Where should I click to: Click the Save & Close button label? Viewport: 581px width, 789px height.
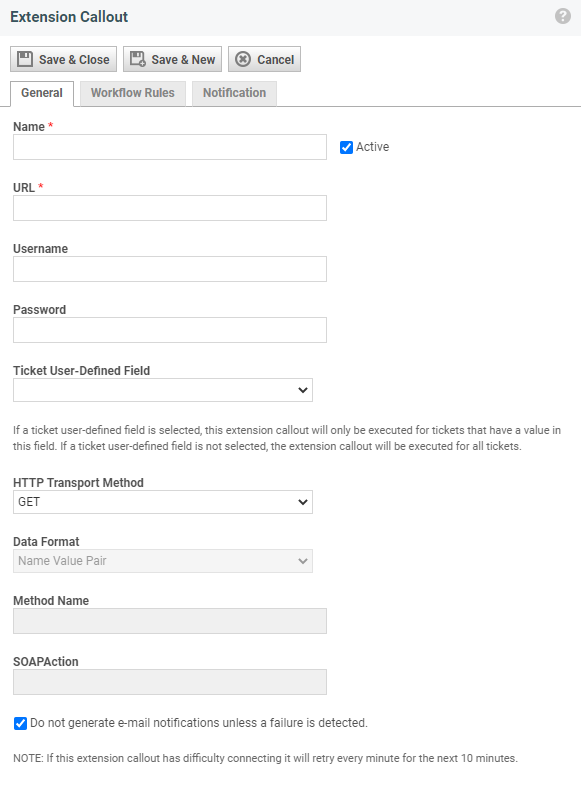[74, 59]
